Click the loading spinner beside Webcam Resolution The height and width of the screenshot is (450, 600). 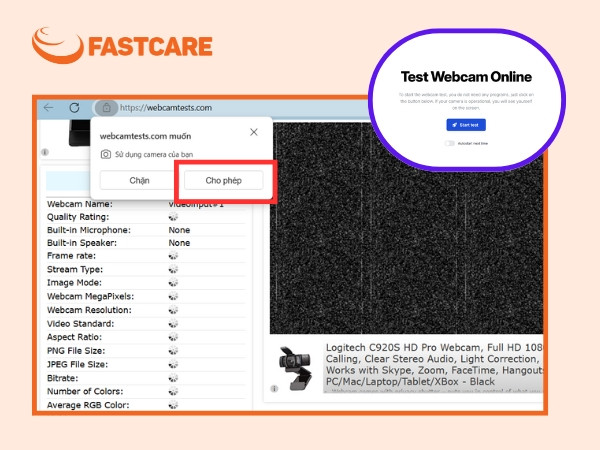[173, 310]
